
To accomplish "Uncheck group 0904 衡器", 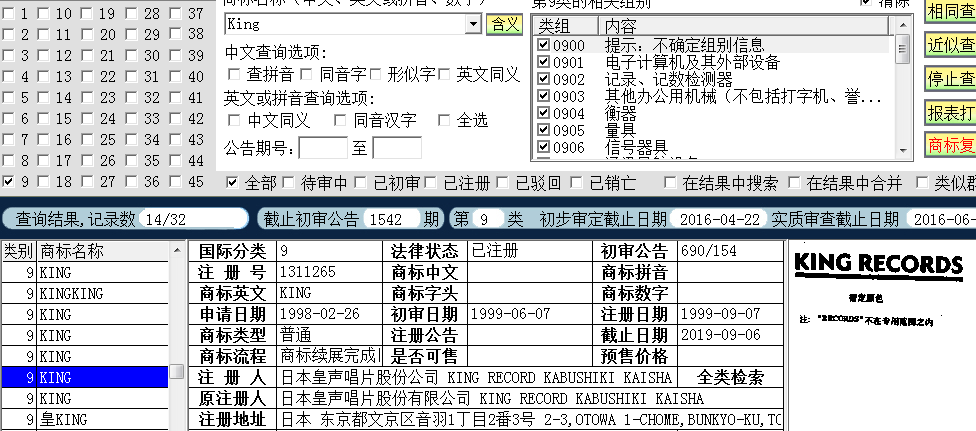I will 543,113.
